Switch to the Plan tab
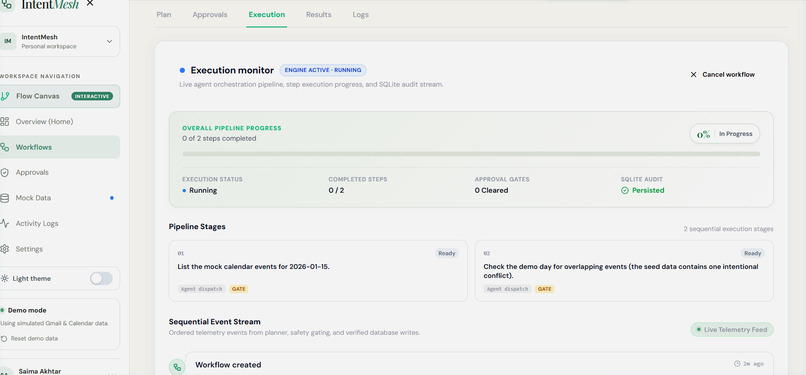The width and height of the screenshot is (806, 375). (163, 14)
